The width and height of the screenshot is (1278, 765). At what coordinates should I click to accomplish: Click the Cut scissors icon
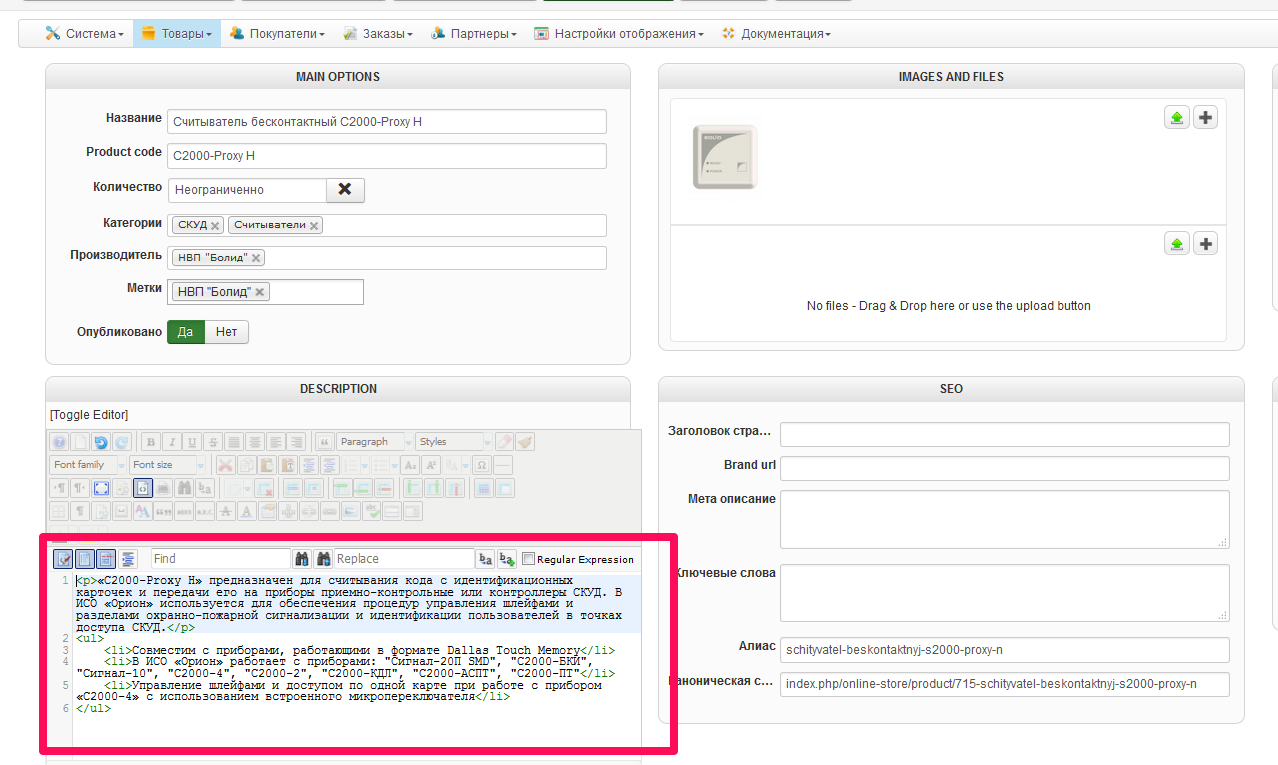point(226,465)
